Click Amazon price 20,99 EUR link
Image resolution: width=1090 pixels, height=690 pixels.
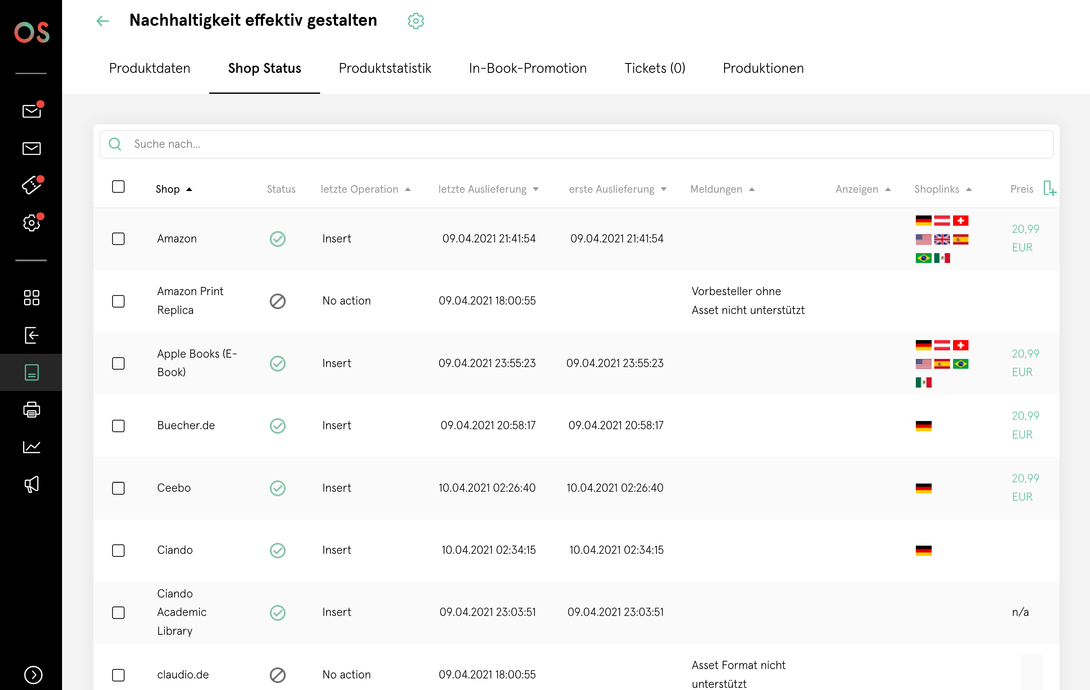[1025, 238]
